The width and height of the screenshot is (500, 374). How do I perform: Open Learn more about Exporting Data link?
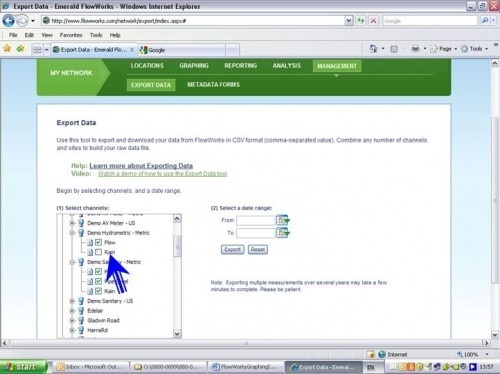click(141, 166)
